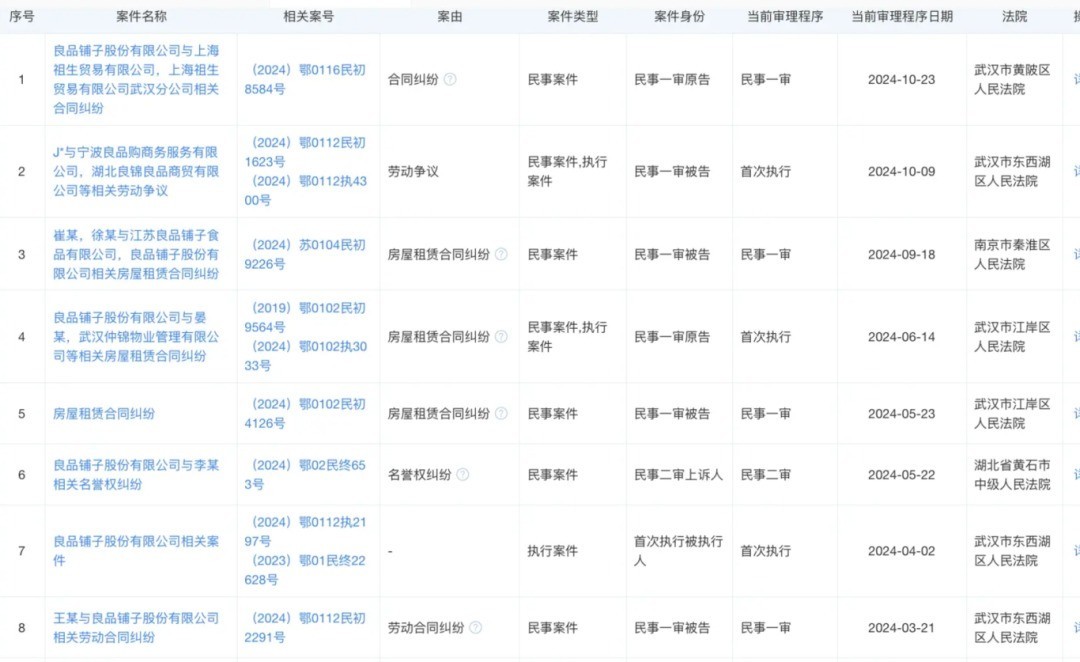Click the 案件名称 column header
Viewport: 1080px width, 662px height.
click(141, 17)
